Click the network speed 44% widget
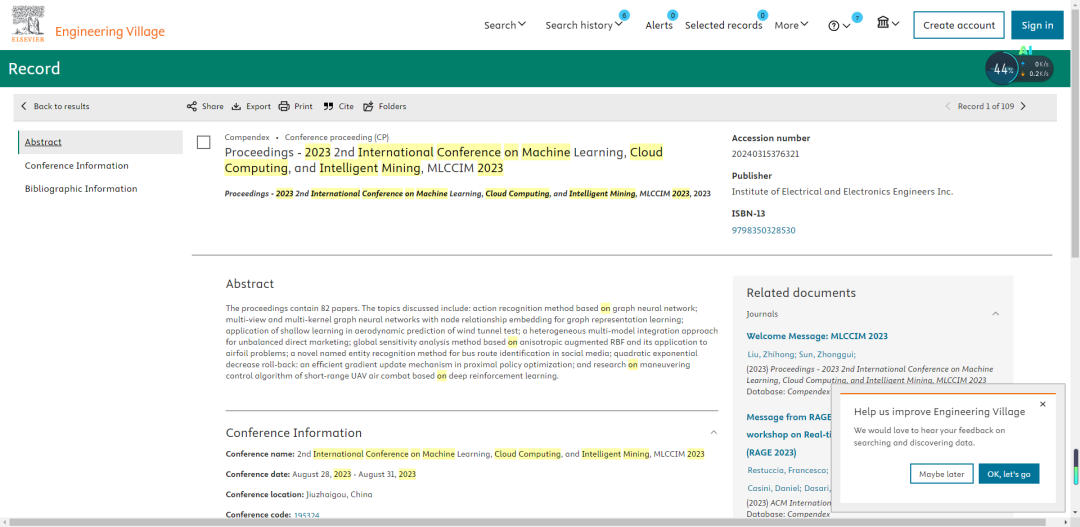Viewport: 1080px width, 527px height. point(1019,69)
